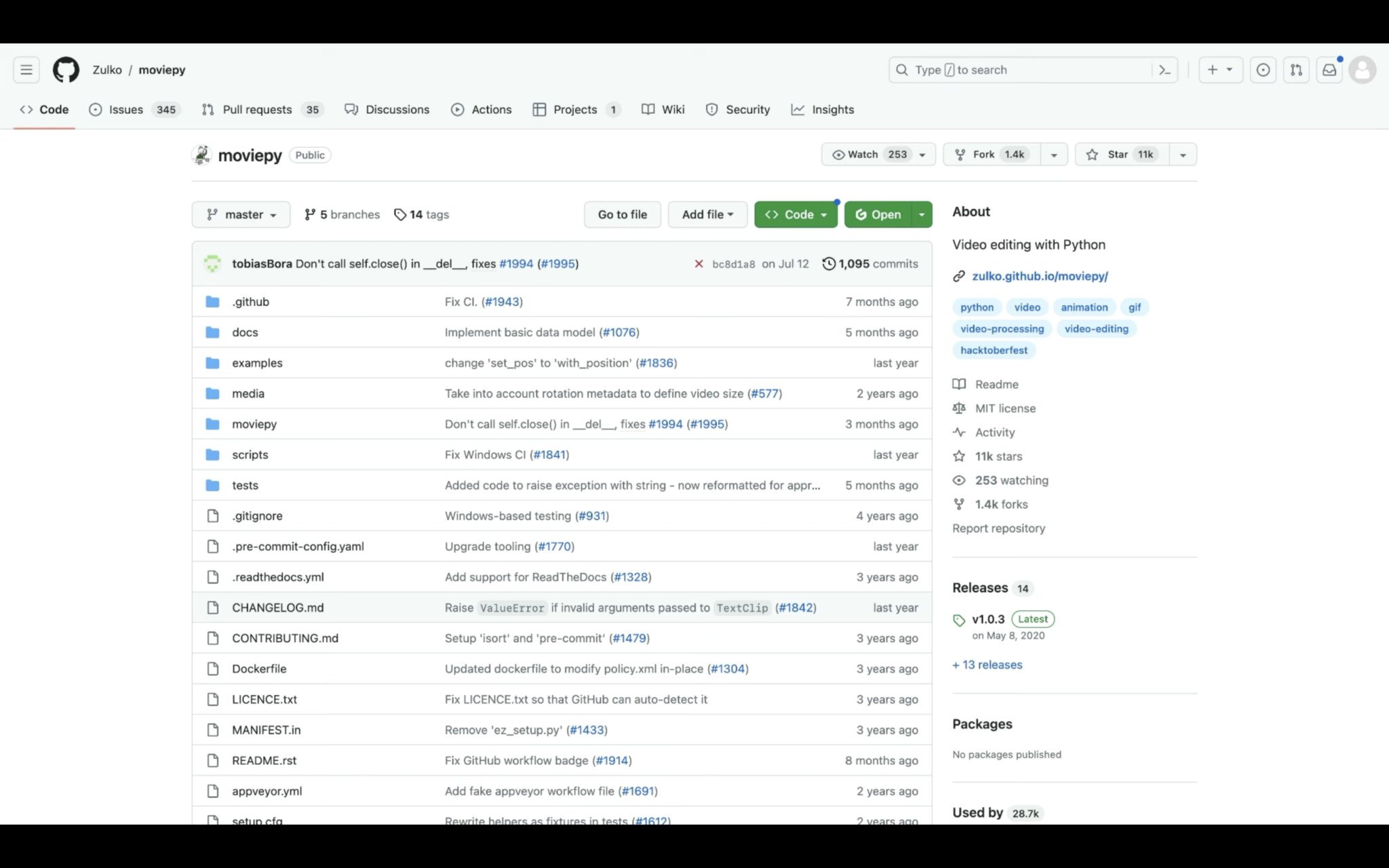The height and width of the screenshot is (868, 1389).
Task: Open the green Code dropdown
Action: point(795,214)
